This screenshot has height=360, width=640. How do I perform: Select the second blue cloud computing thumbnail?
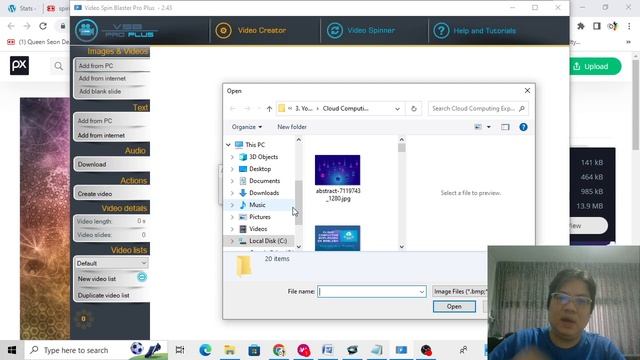(338, 238)
